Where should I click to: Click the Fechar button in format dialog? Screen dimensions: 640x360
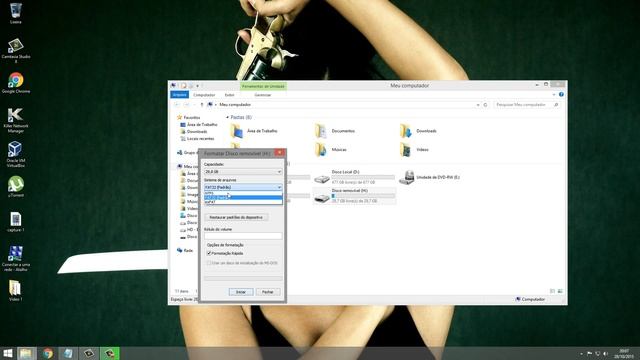[x=268, y=292]
